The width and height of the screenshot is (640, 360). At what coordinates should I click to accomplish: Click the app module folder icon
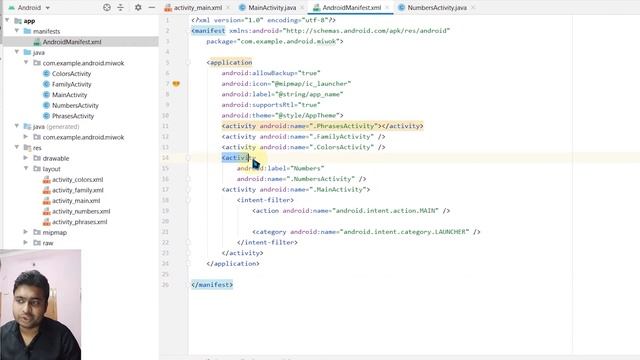(18, 20)
